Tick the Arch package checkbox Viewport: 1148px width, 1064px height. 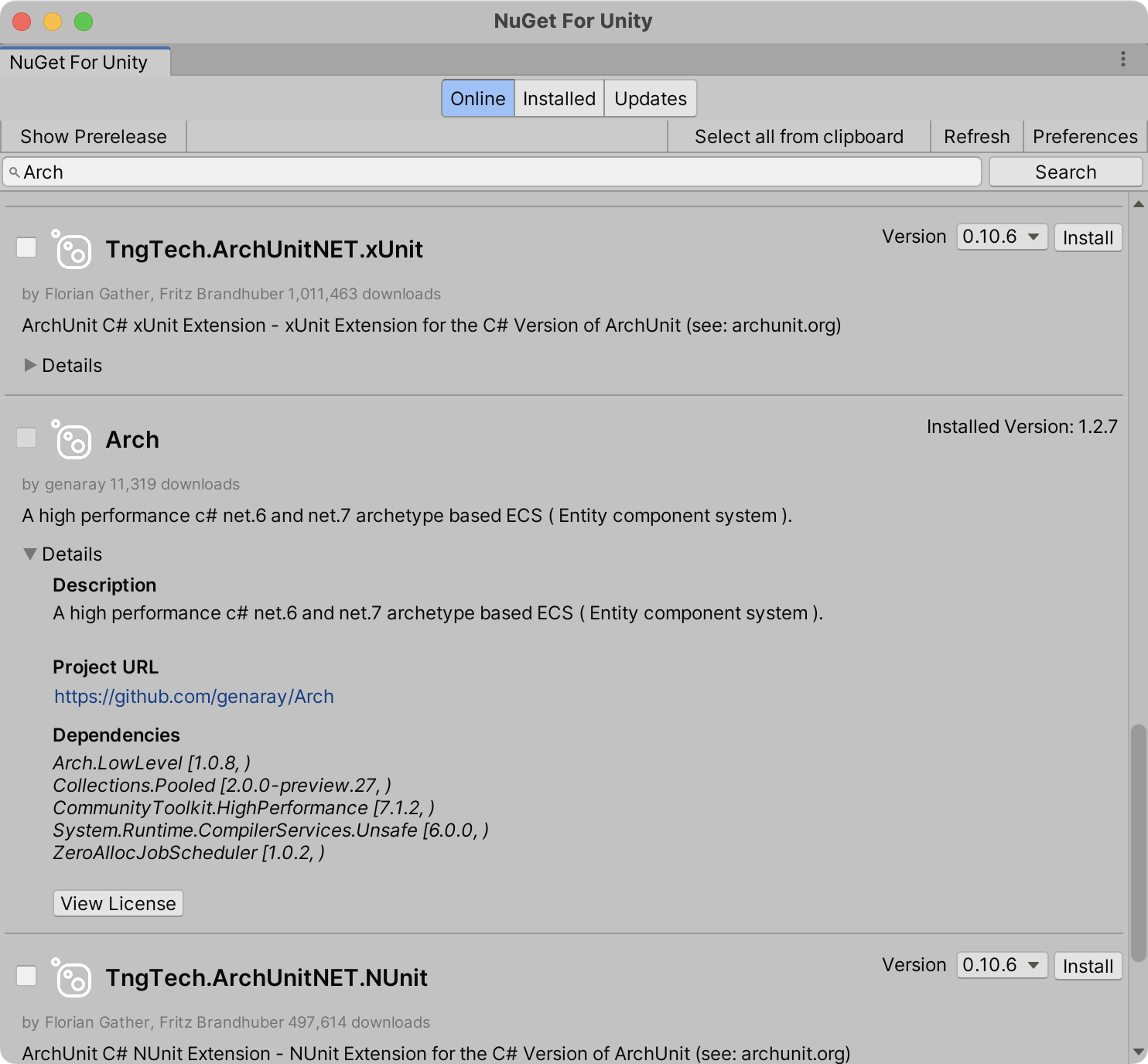pos(26,438)
